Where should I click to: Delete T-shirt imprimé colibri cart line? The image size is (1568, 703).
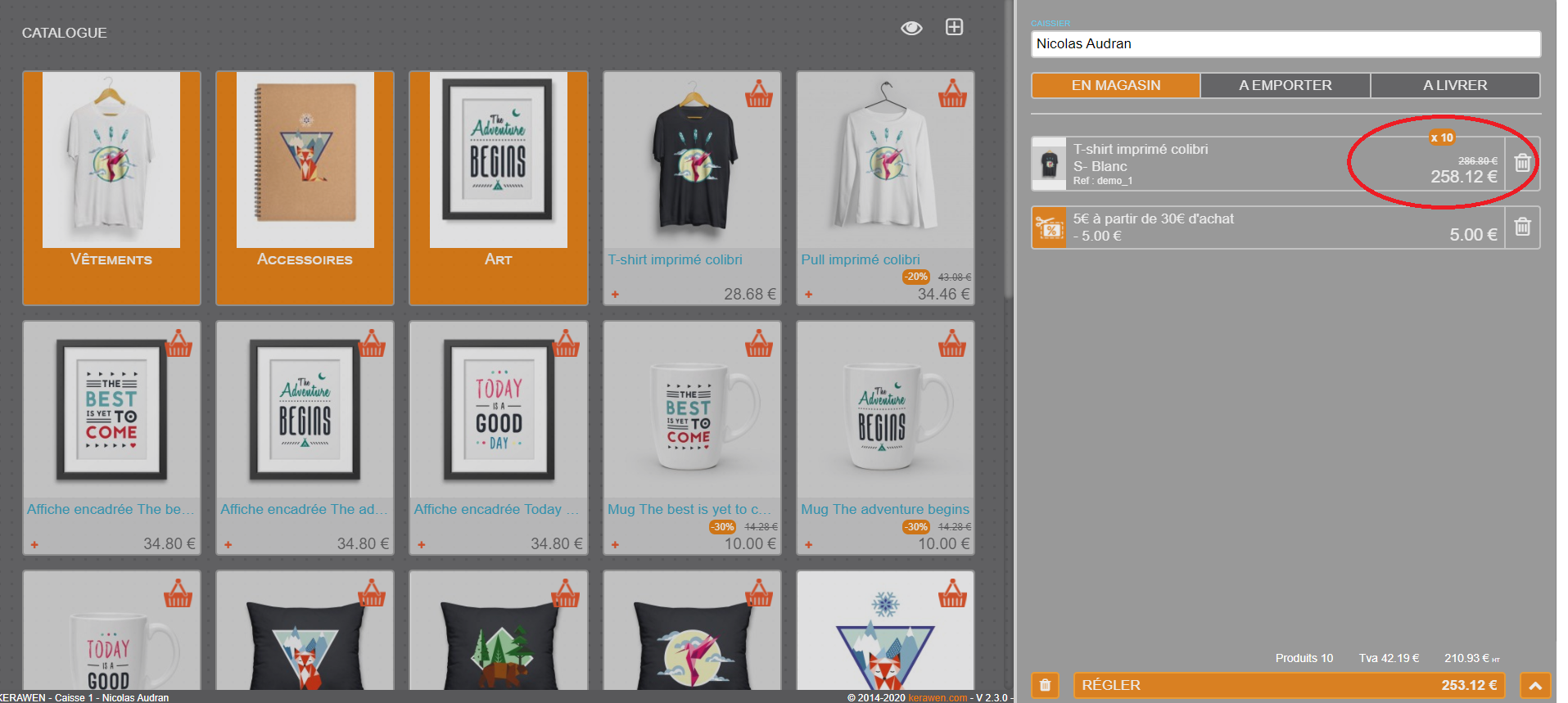pos(1522,163)
